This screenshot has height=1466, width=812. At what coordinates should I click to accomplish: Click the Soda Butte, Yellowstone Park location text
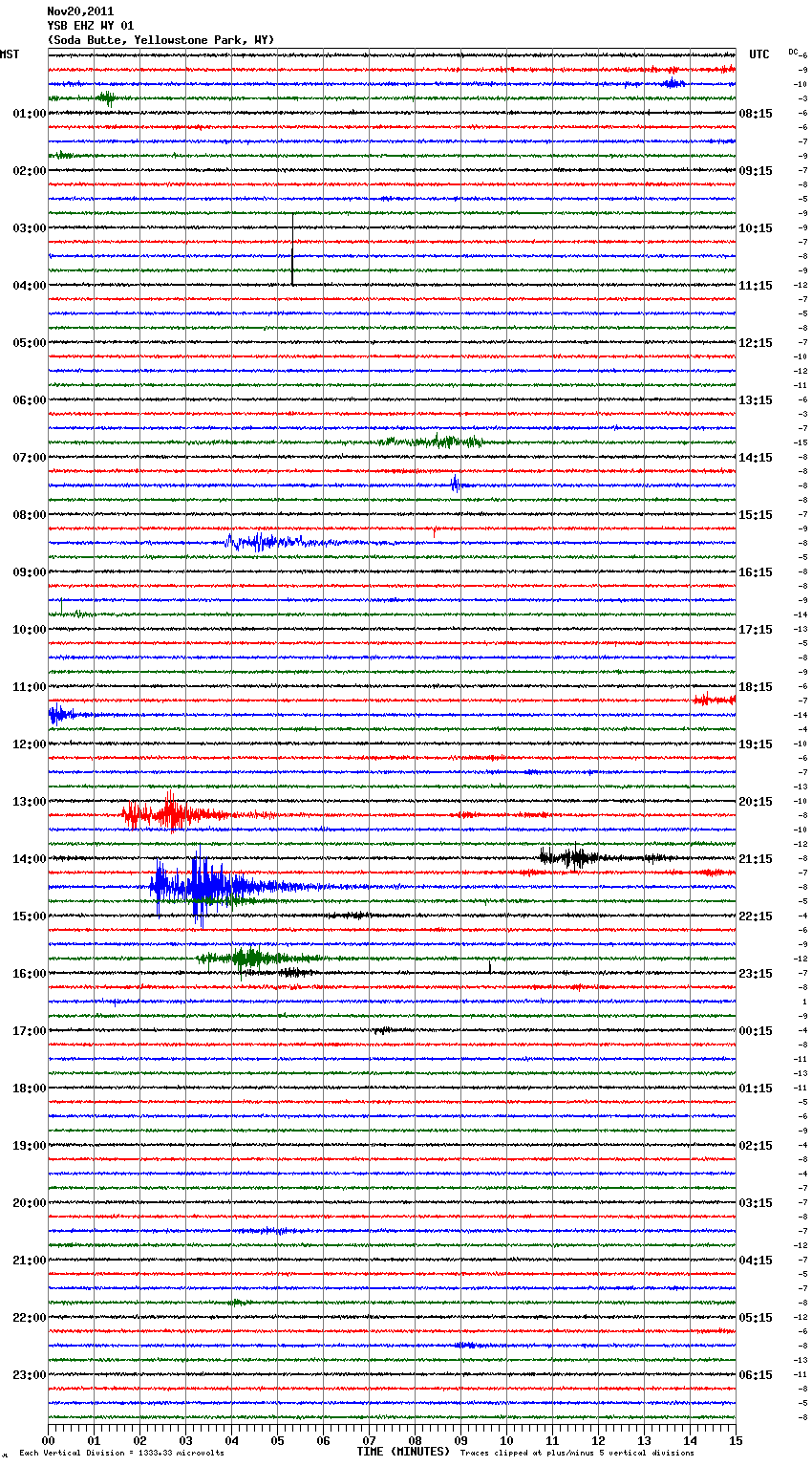tap(160, 40)
